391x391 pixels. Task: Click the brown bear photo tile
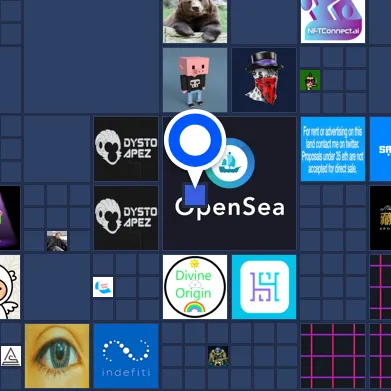point(195,21)
